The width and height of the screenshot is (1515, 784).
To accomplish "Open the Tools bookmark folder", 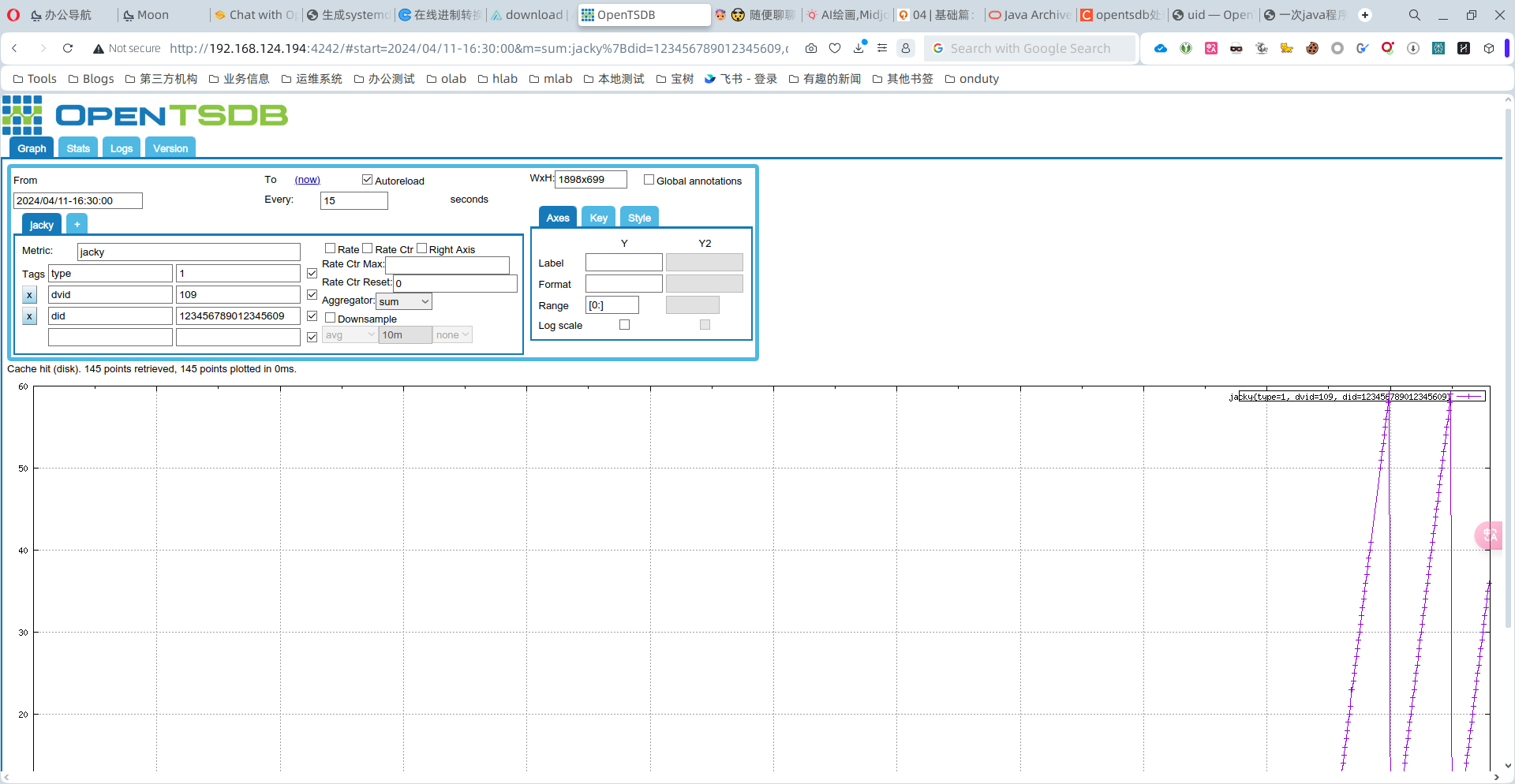I will [x=35, y=79].
